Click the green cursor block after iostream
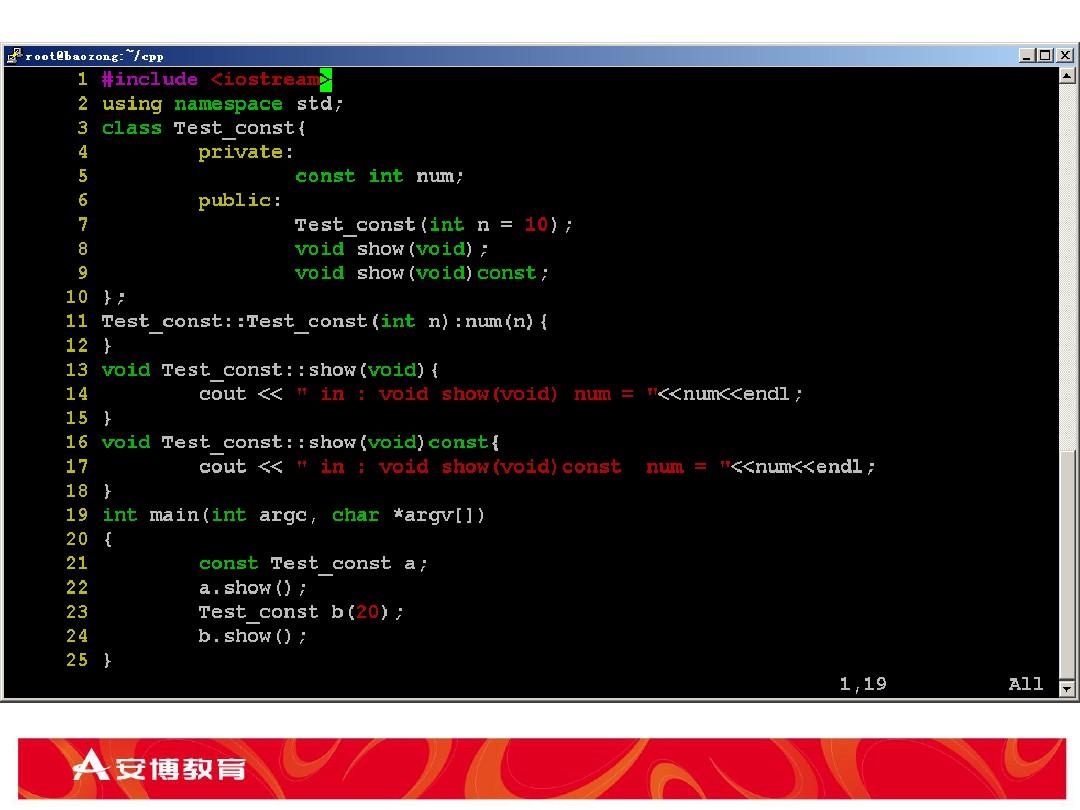Image resolution: width=1080 pixels, height=810 pixels. coord(326,80)
